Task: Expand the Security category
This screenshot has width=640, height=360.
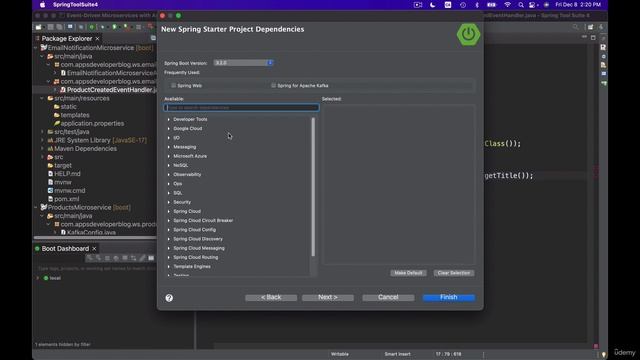Action: click(x=169, y=202)
